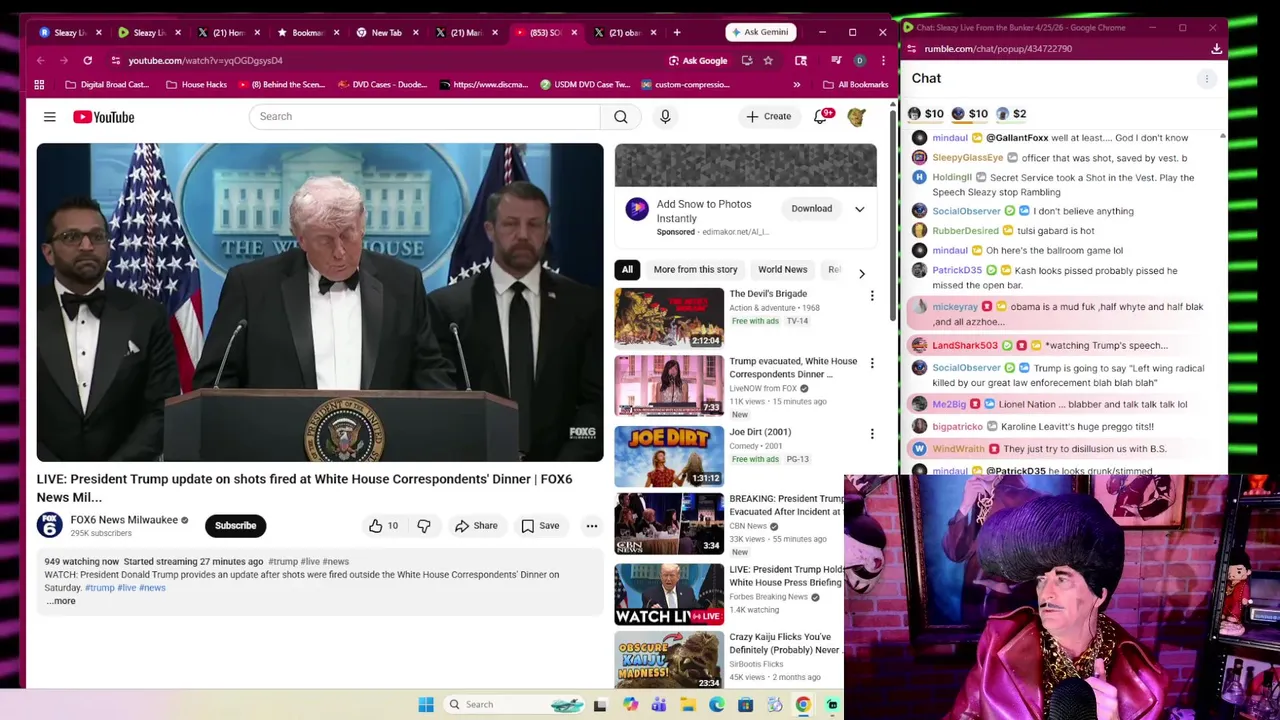Open Forbes Breaking News live thumbnail
Viewport: 1280px width, 720px height.
669,594
